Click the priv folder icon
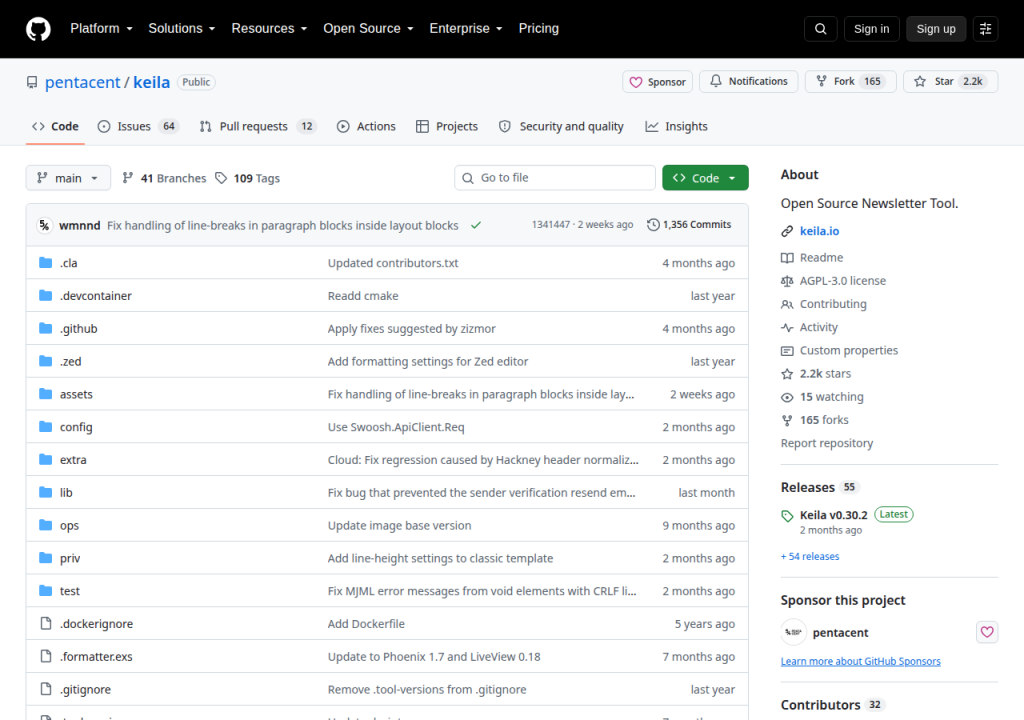The image size is (1024, 720). tap(46, 558)
